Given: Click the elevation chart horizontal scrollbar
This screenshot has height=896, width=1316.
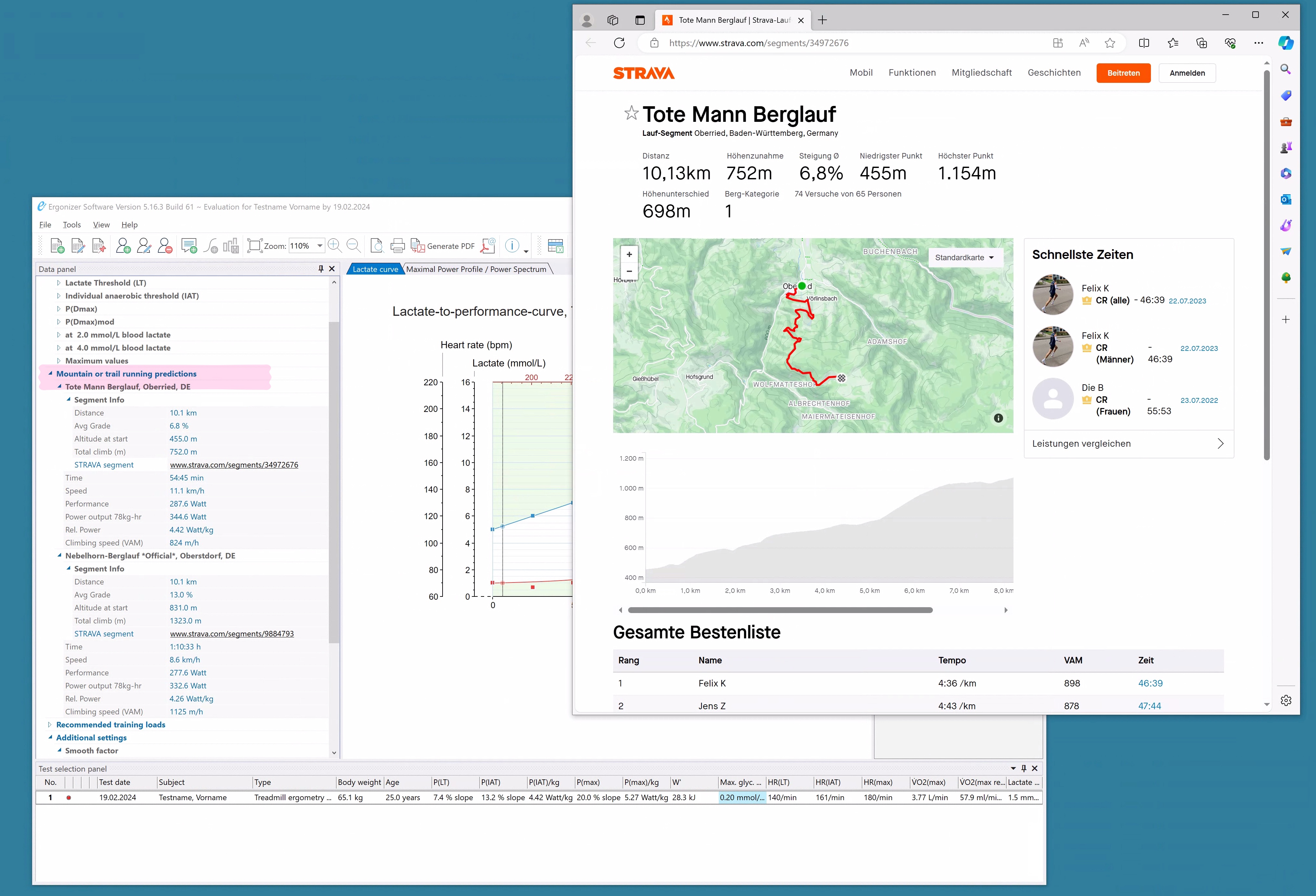Looking at the screenshot, I should [780, 610].
